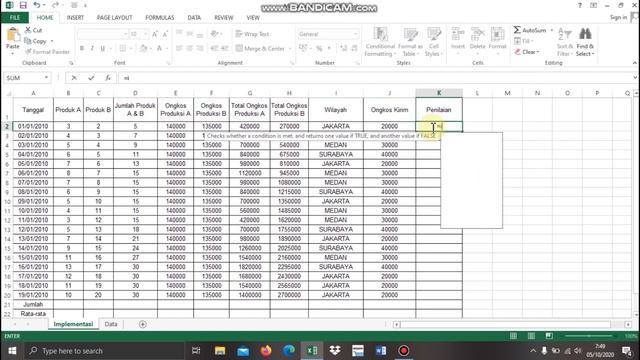This screenshot has height=360, width=640.
Task: Expand the Clipboard group dialog launcher
Action: click(x=71, y=63)
